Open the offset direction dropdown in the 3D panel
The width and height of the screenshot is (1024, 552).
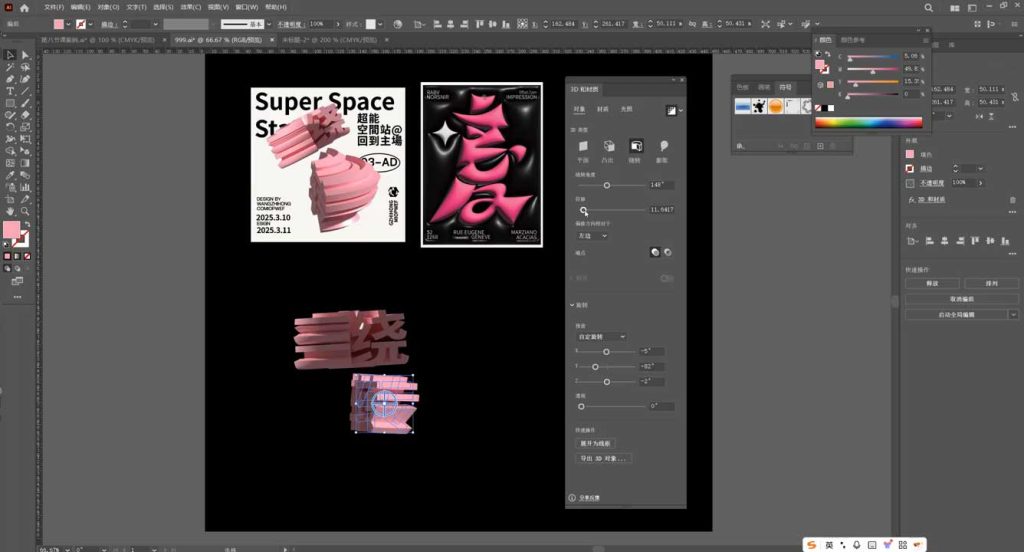click(592, 236)
